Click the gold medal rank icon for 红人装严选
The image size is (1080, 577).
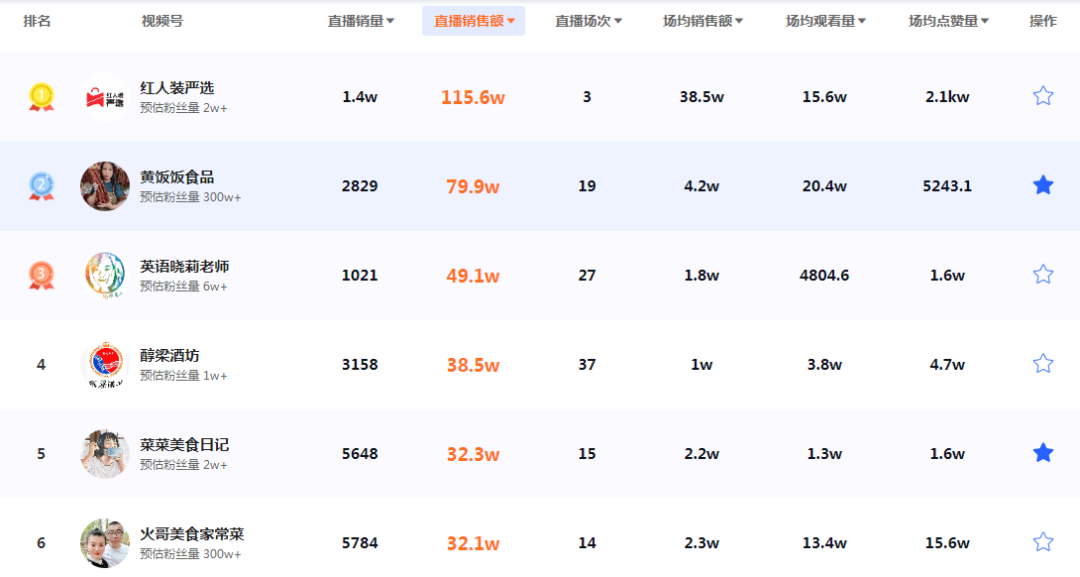40,96
